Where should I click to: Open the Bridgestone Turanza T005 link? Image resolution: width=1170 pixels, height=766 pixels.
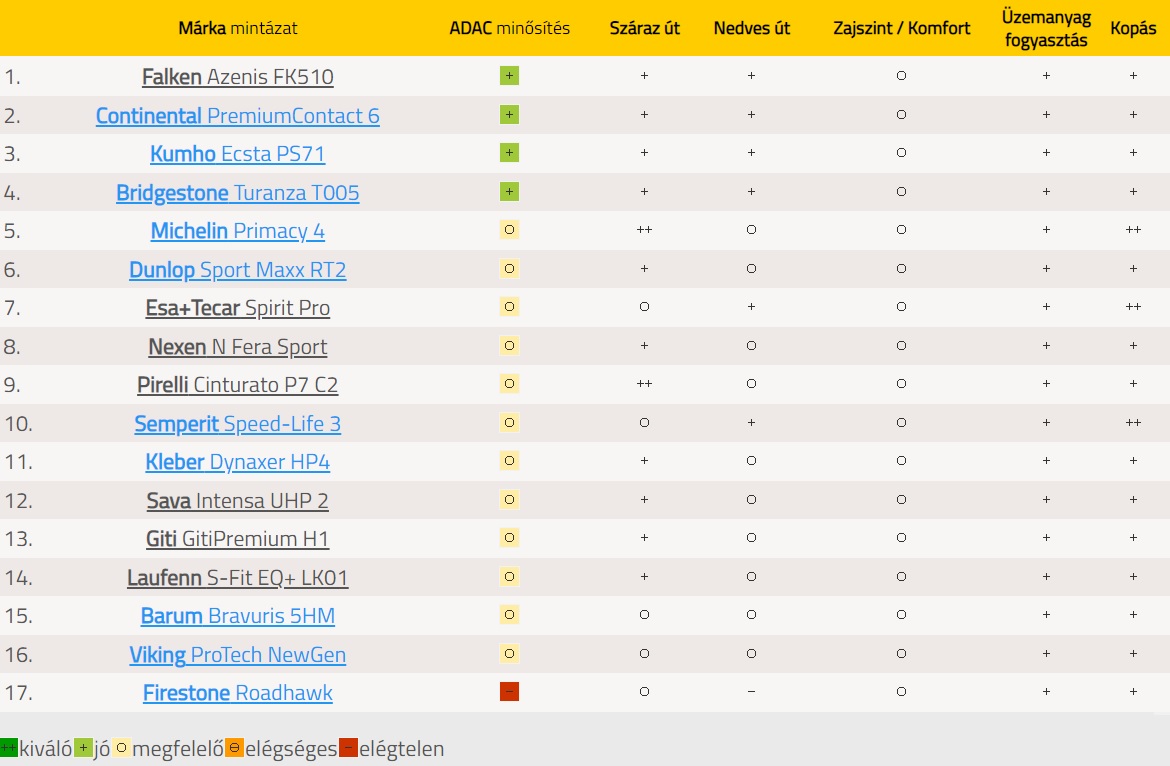[237, 192]
